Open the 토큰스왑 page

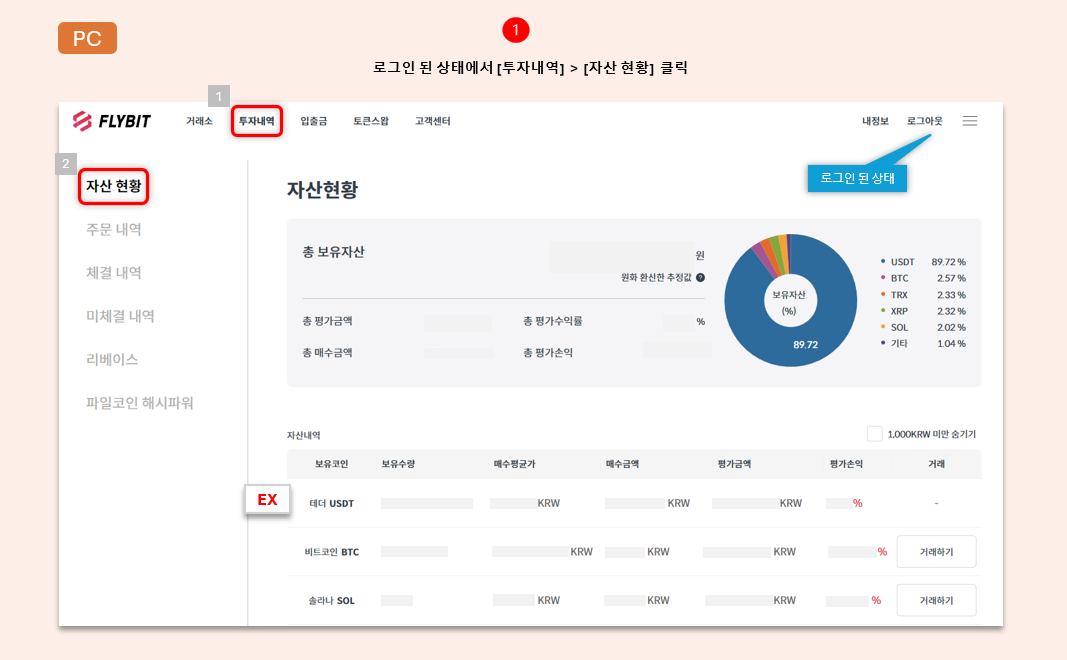(x=370, y=121)
